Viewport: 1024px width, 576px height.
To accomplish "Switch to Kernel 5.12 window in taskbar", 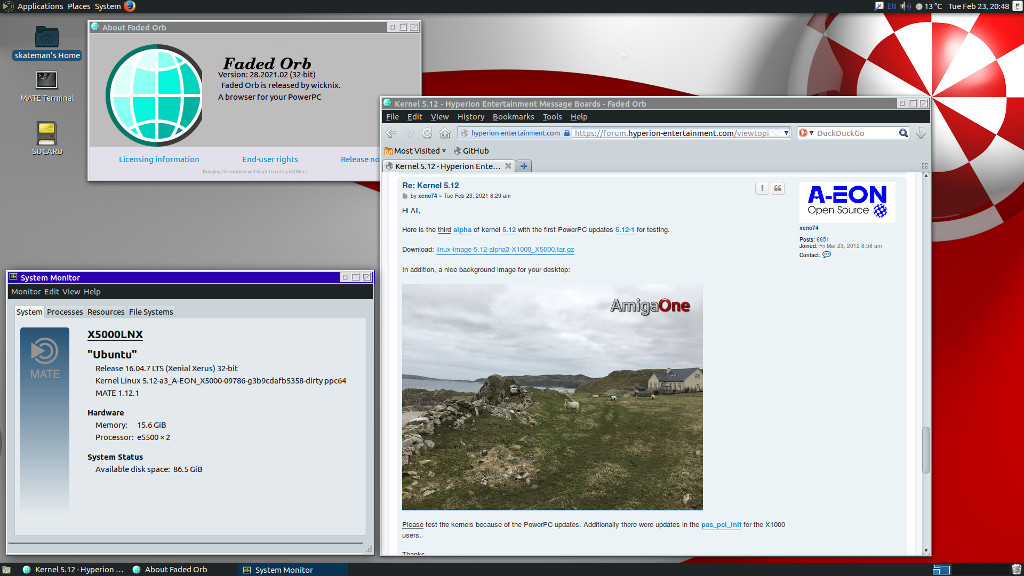I will [x=72, y=569].
